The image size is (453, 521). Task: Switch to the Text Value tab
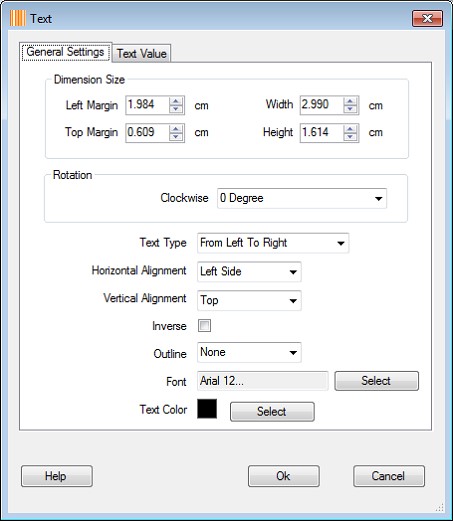[142, 53]
